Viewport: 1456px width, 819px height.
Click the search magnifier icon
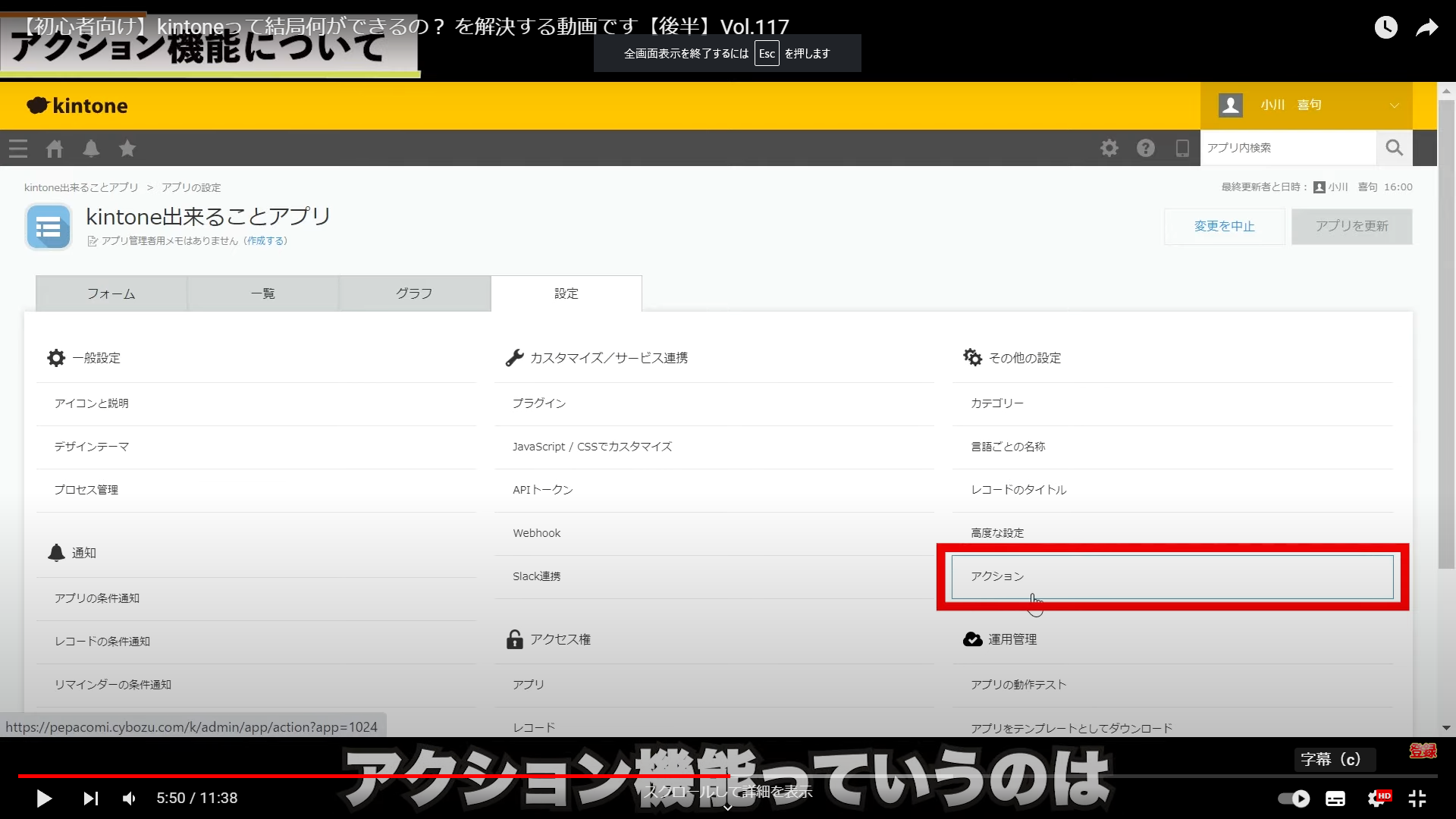click(x=1395, y=148)
